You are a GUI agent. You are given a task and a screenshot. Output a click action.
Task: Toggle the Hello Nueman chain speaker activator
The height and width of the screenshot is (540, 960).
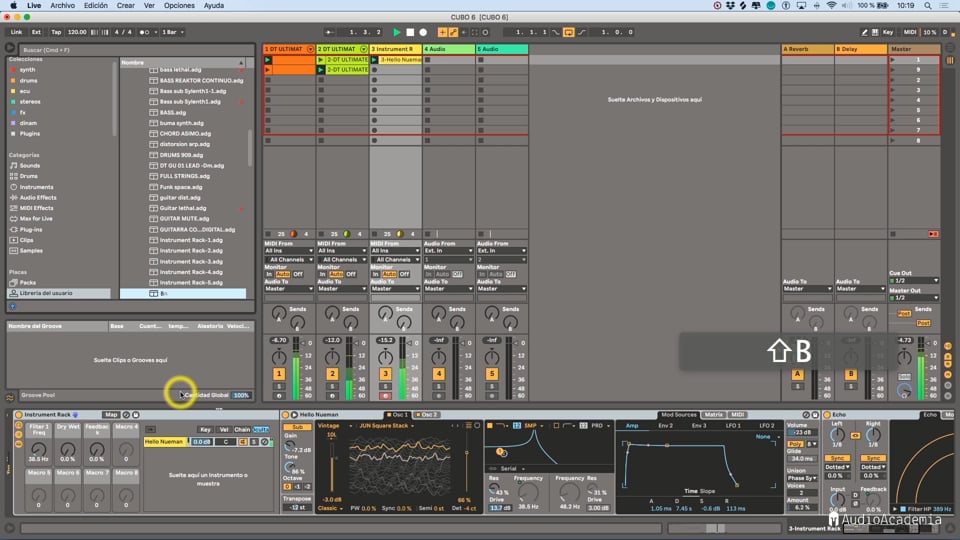tap(243, 441)
